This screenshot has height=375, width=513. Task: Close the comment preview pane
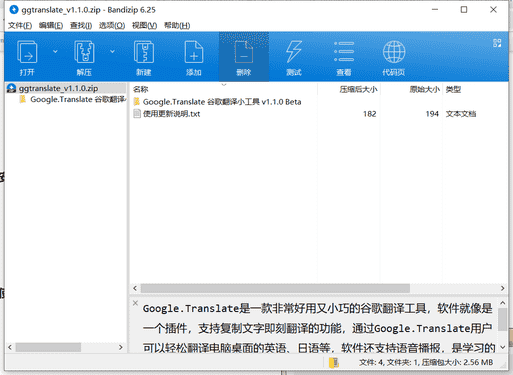135,303
